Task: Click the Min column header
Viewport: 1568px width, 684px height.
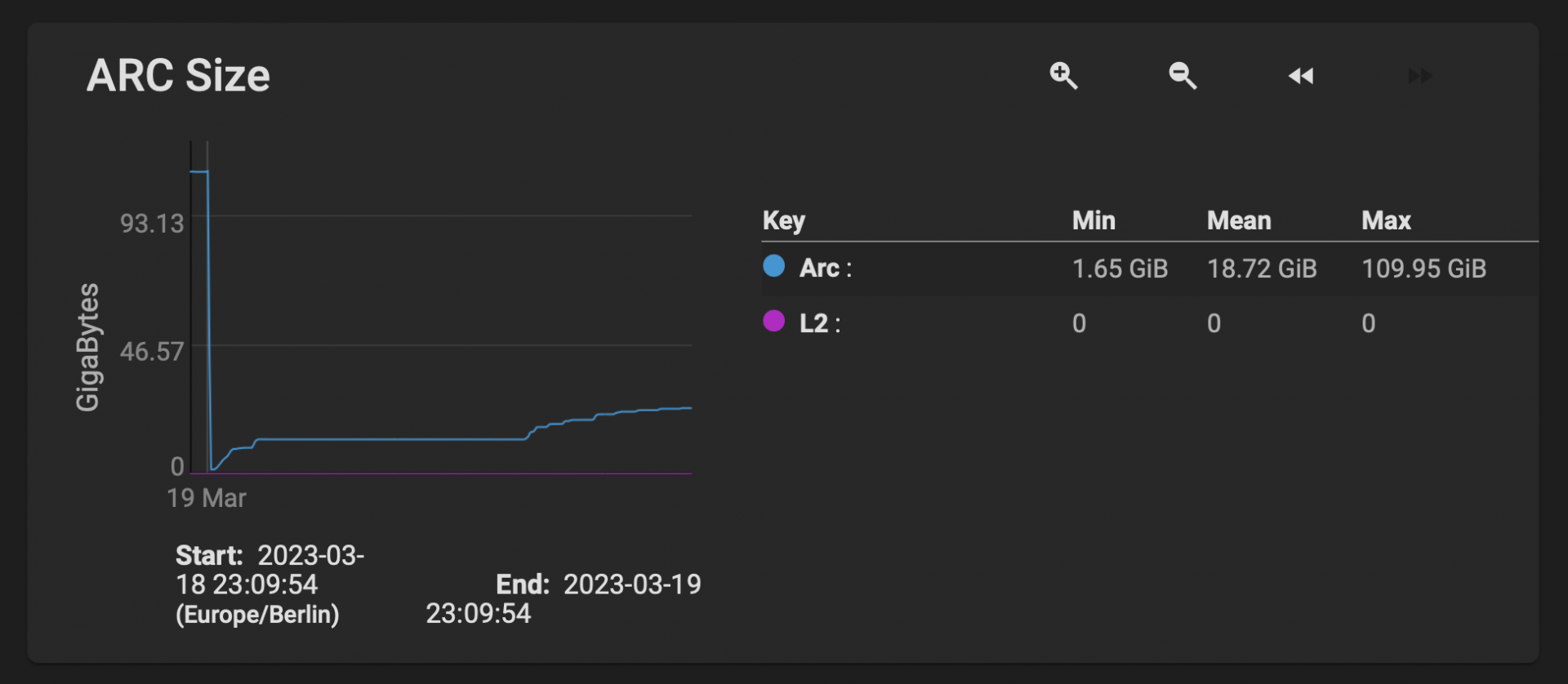Action: (x=1094, y=220)
